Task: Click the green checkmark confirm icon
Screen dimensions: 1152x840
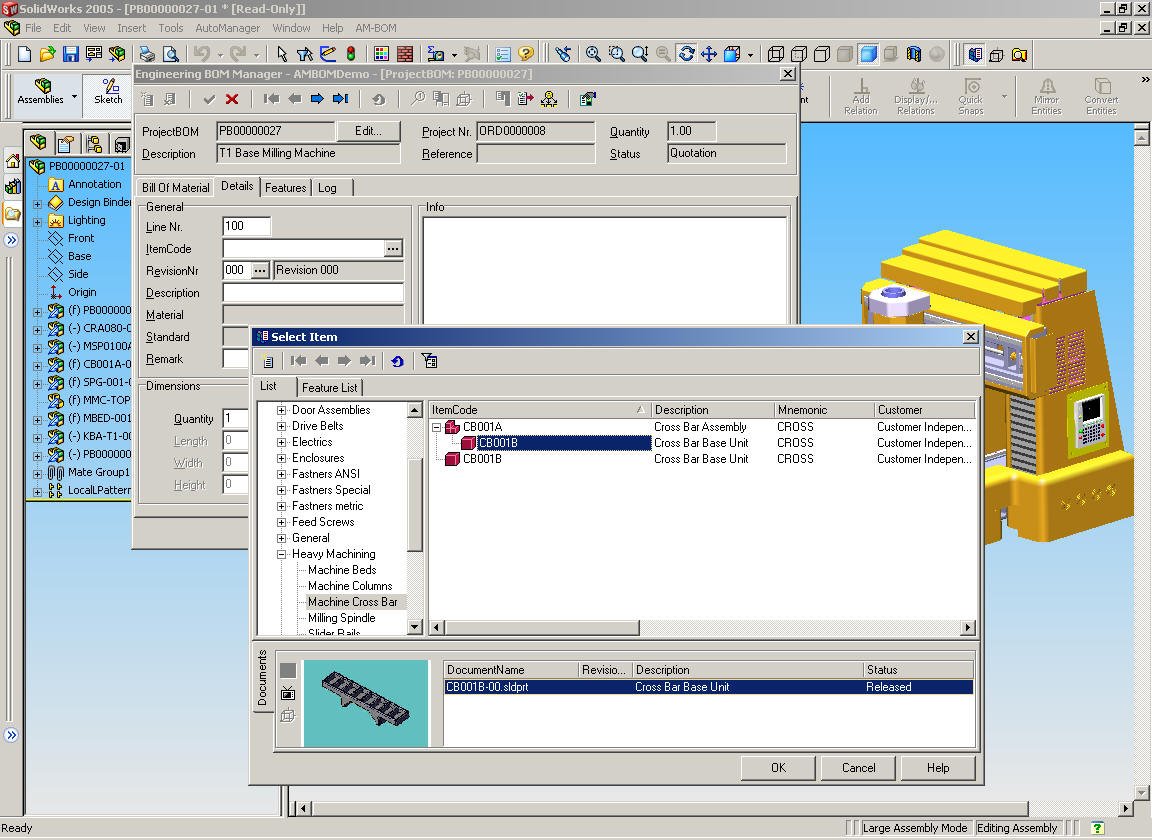Action: pos(209,99)
